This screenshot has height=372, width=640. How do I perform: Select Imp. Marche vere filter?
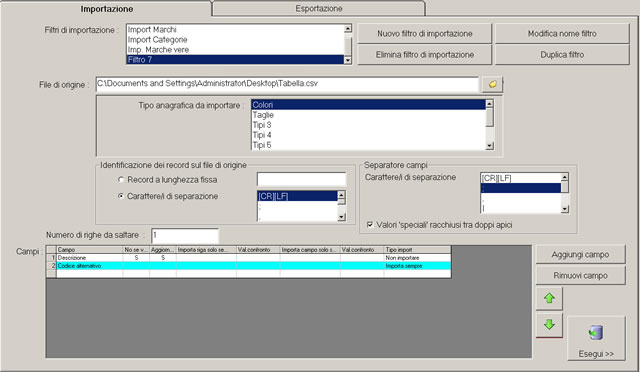click(x=235, y=50)
